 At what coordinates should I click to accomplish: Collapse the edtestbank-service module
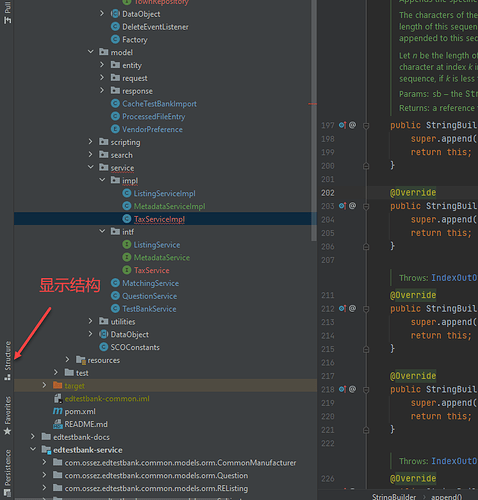[33, 449]
